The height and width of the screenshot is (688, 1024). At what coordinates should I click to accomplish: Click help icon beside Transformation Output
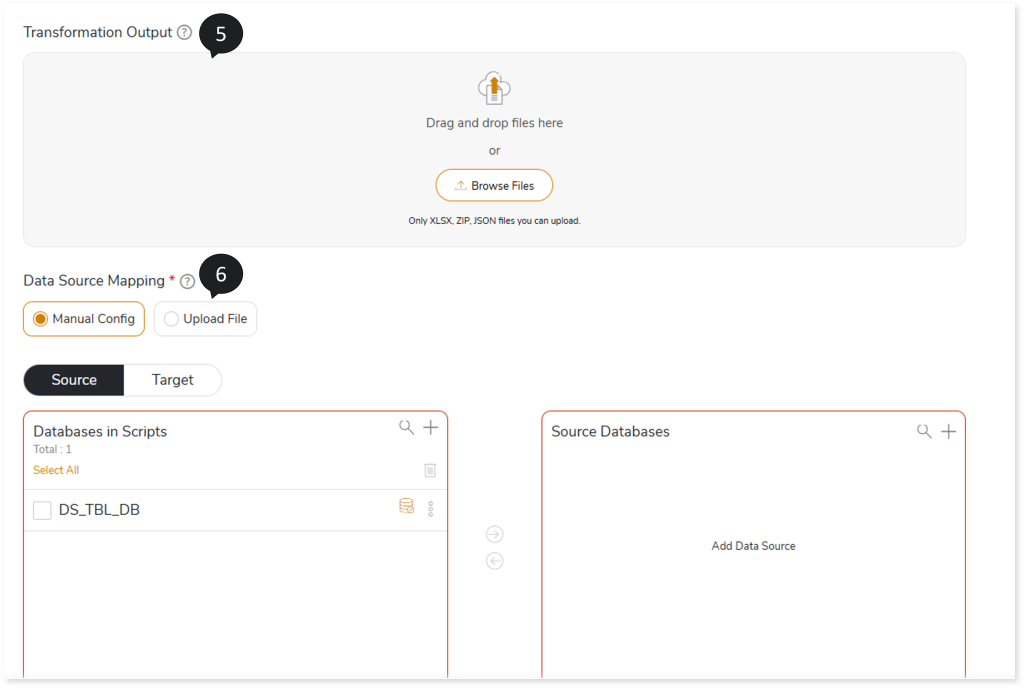coord(184,32)
